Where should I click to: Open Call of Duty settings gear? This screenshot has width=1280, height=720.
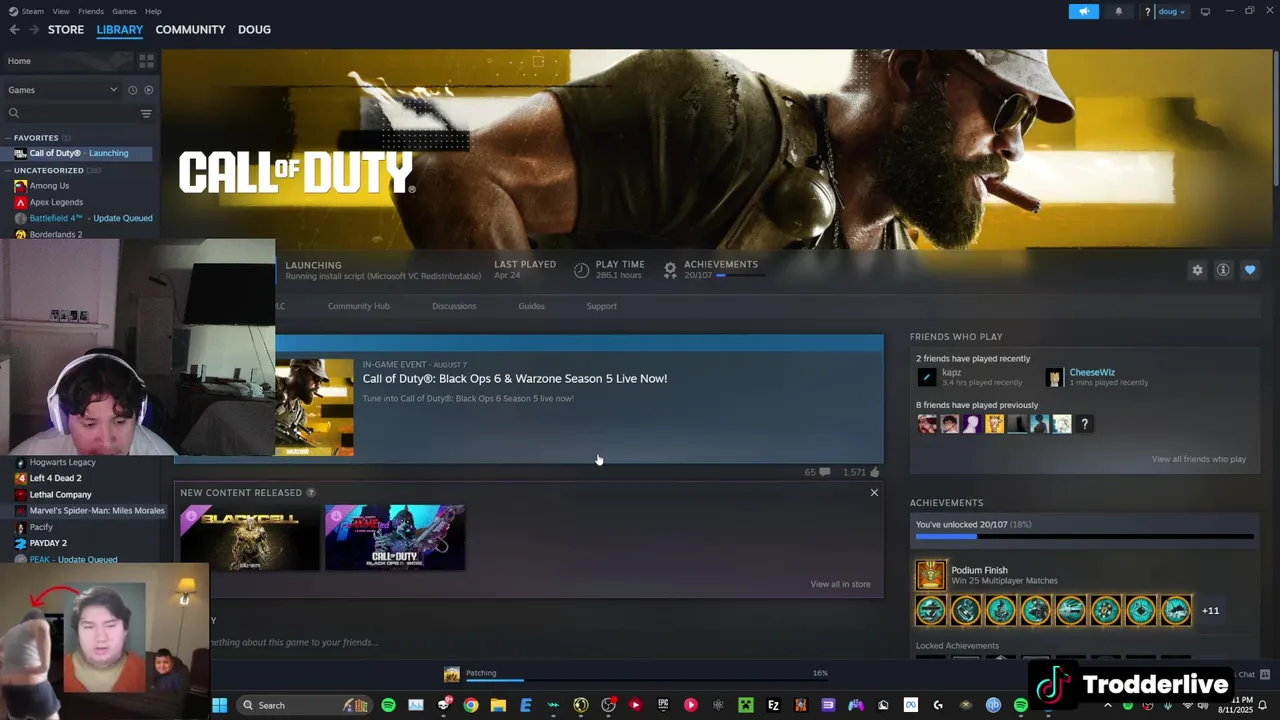(1197, 270)
